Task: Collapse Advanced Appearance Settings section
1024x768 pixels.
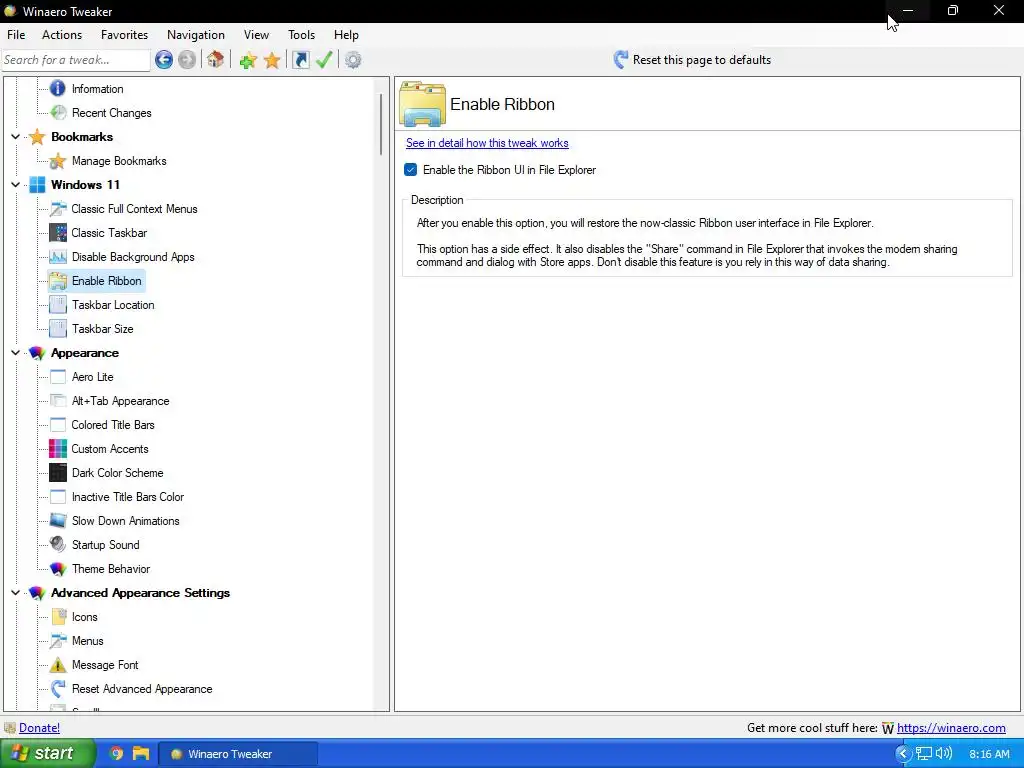Action: click(x=16, y=593)
